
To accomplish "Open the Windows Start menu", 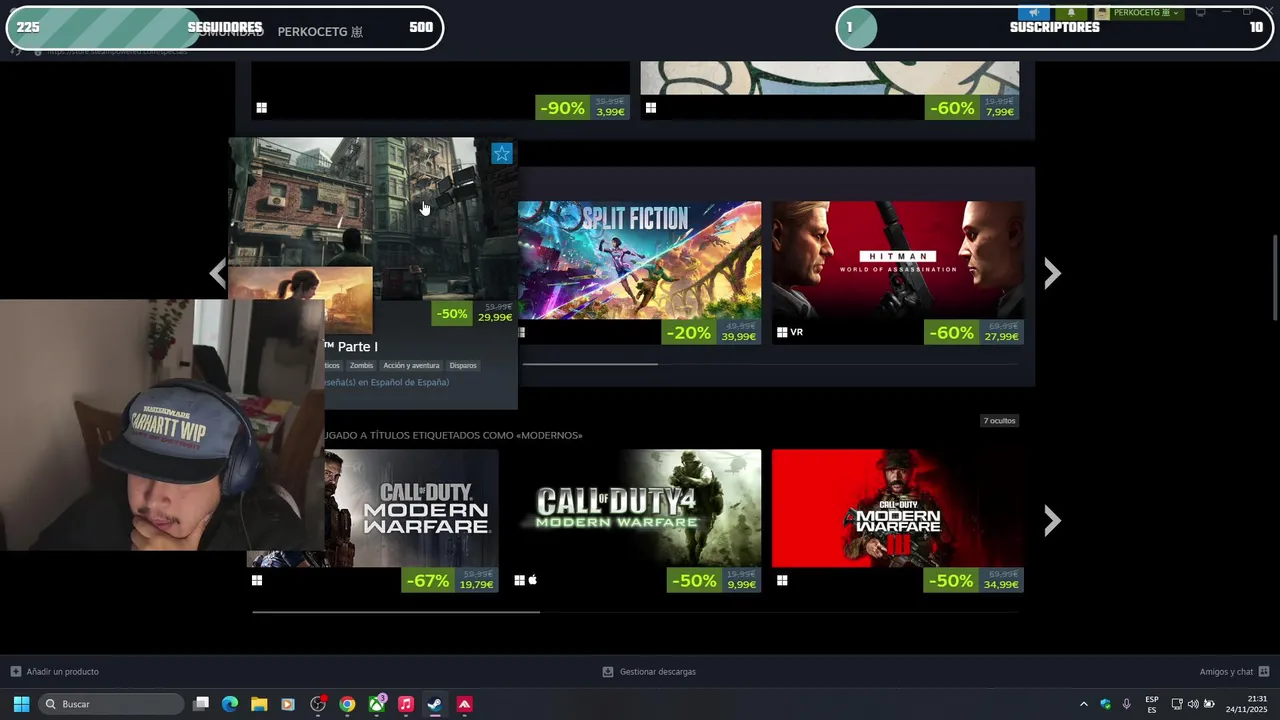I will click(21, 704).
